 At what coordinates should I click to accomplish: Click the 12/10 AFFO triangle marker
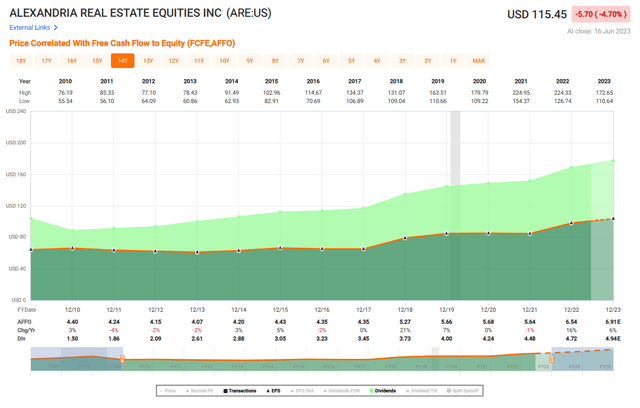tap(72, 248)
